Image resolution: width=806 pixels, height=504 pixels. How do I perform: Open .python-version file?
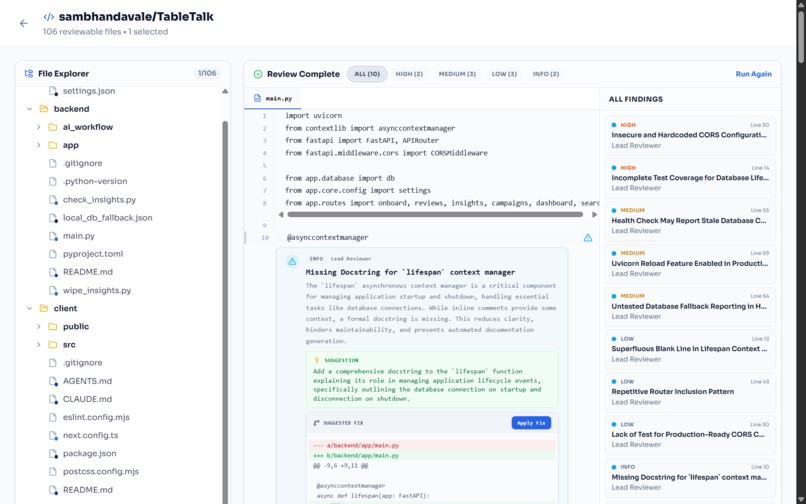coord(95,182)
